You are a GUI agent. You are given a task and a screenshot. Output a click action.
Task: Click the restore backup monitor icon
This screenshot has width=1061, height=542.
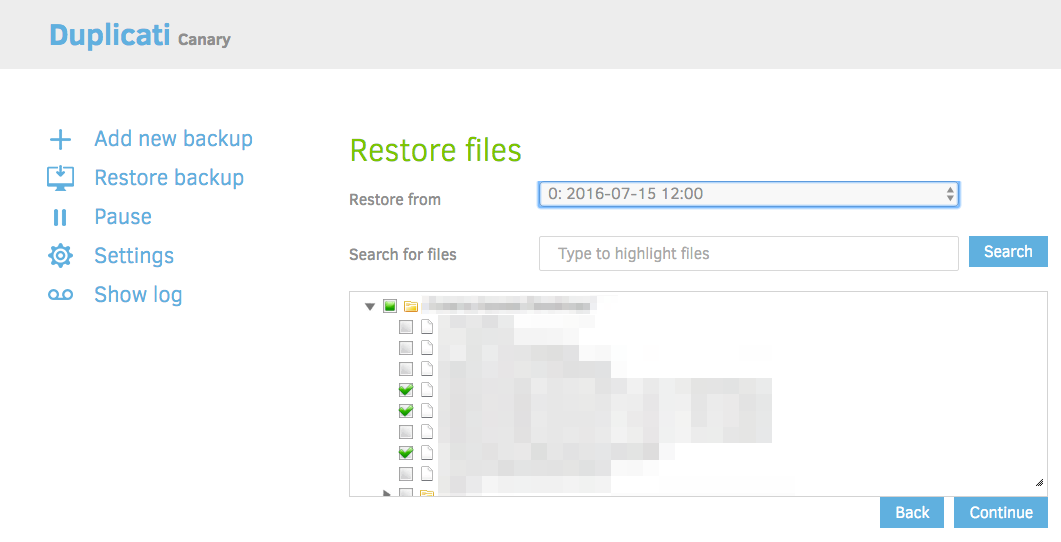coord(60,178)
